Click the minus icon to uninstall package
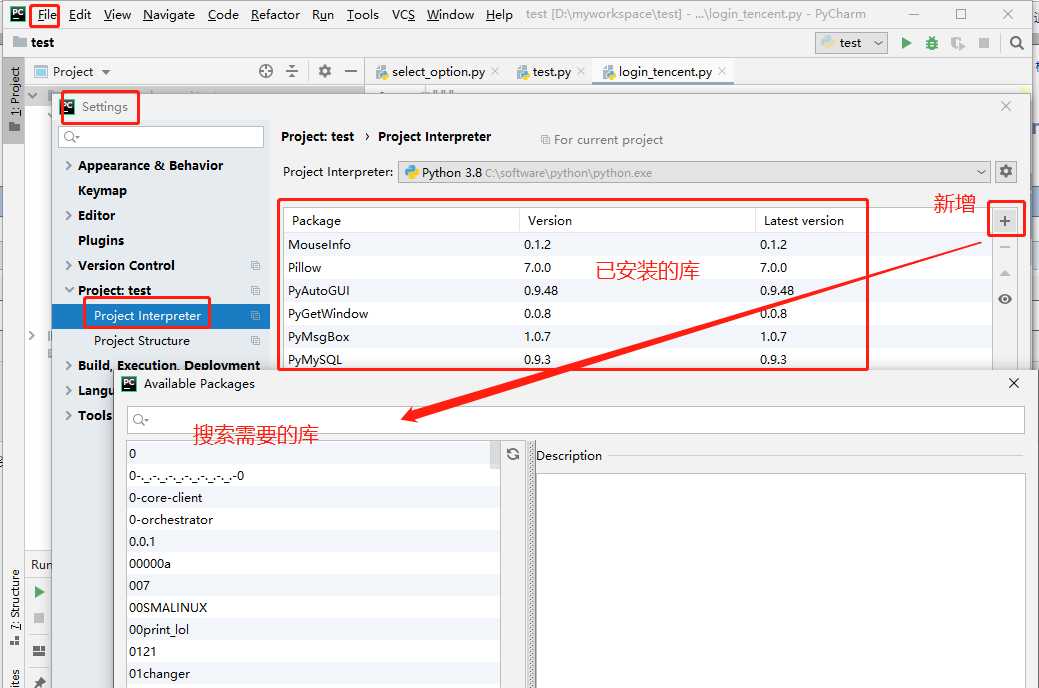Image resolution: width=1039 pixels, height=688 pixels. pos(1005,247)
